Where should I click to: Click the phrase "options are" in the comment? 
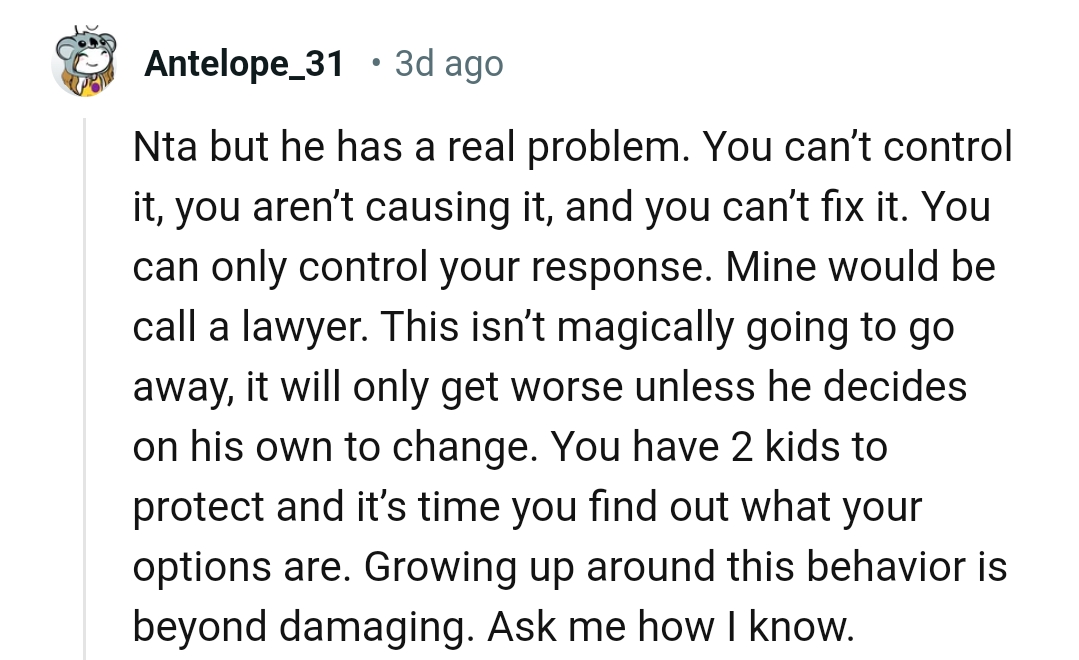240,569
